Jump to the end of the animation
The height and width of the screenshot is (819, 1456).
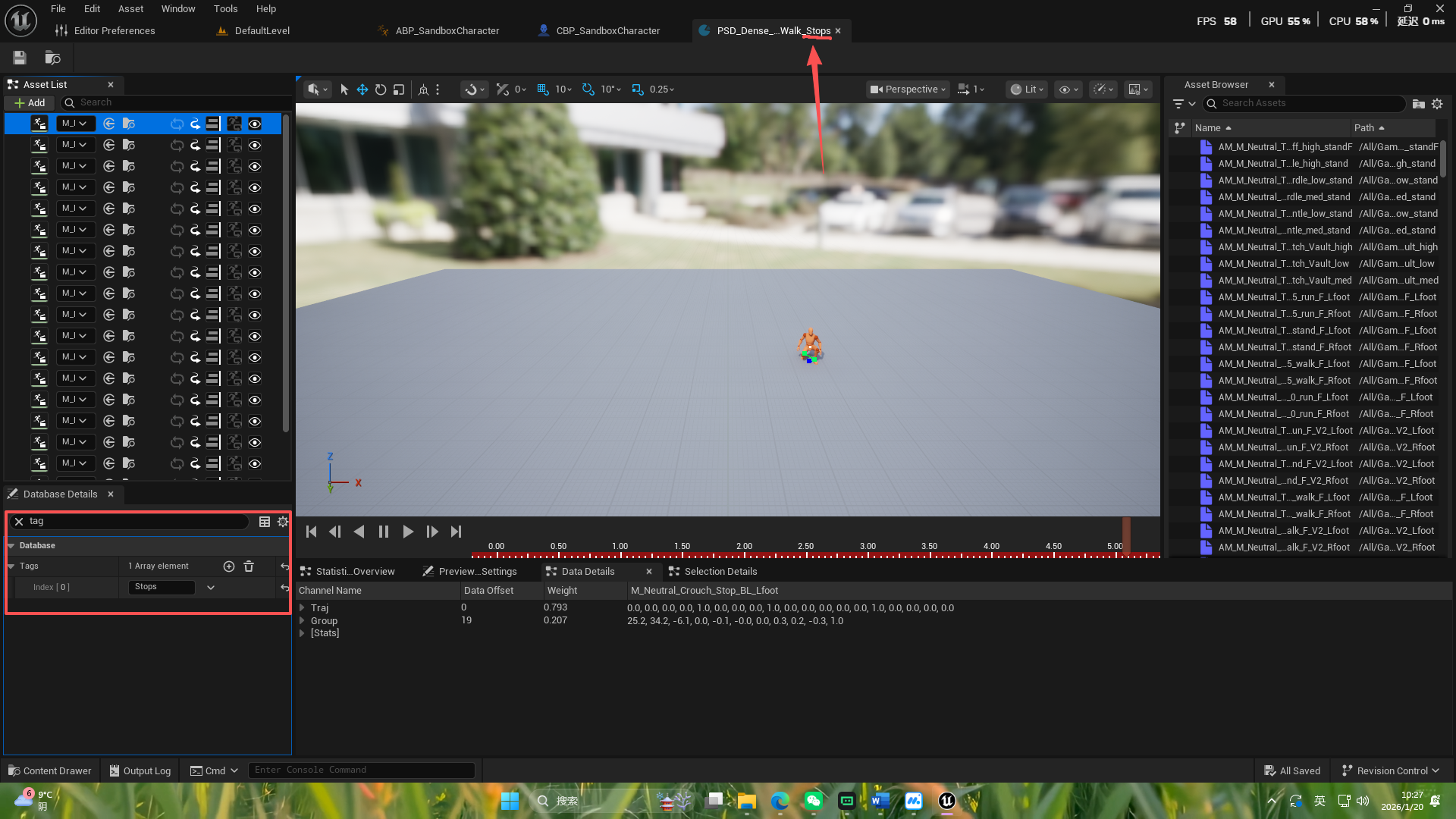coord(456,532)
